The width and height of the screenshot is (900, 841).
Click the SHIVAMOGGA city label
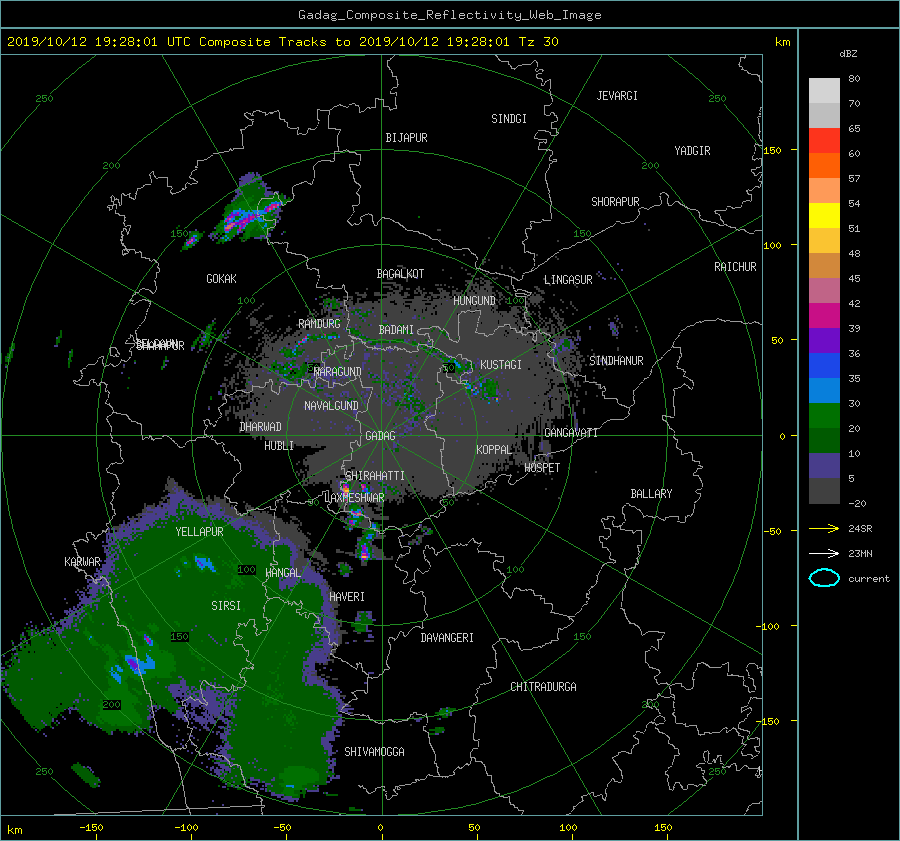[374, 752]
